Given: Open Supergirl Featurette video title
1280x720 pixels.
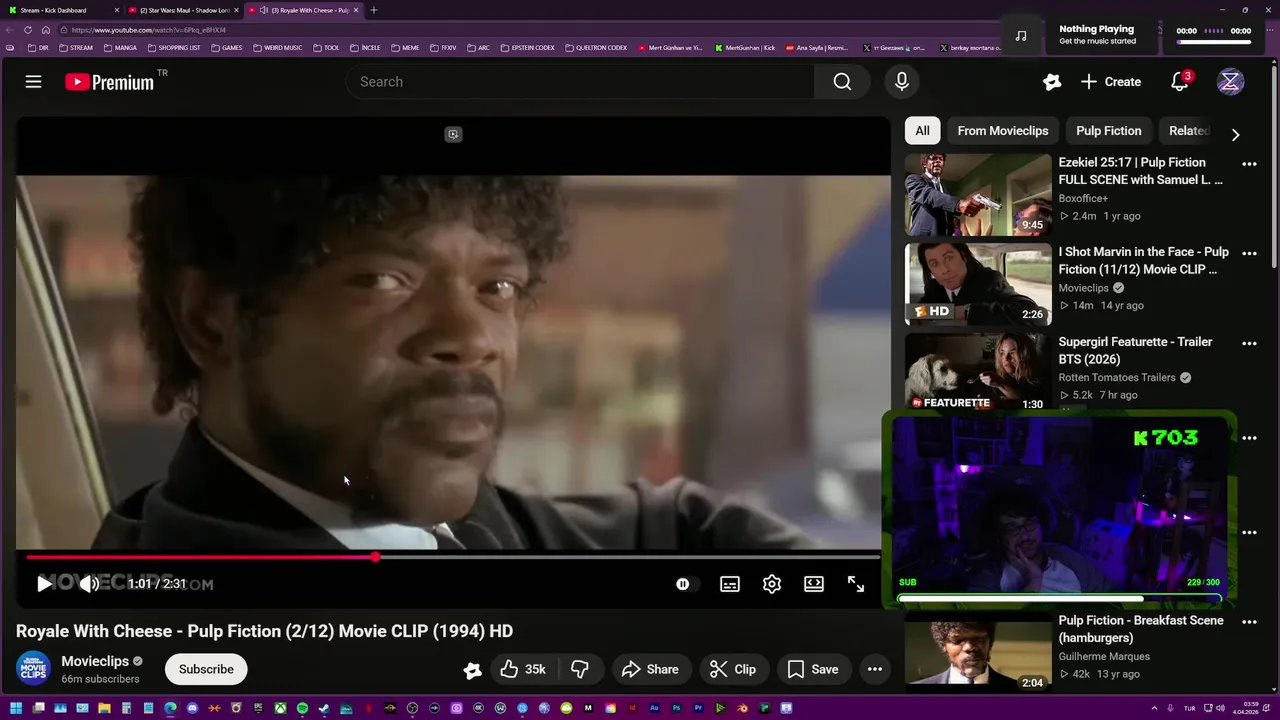Looking at the screenshot, I should tap(1135, 350).
